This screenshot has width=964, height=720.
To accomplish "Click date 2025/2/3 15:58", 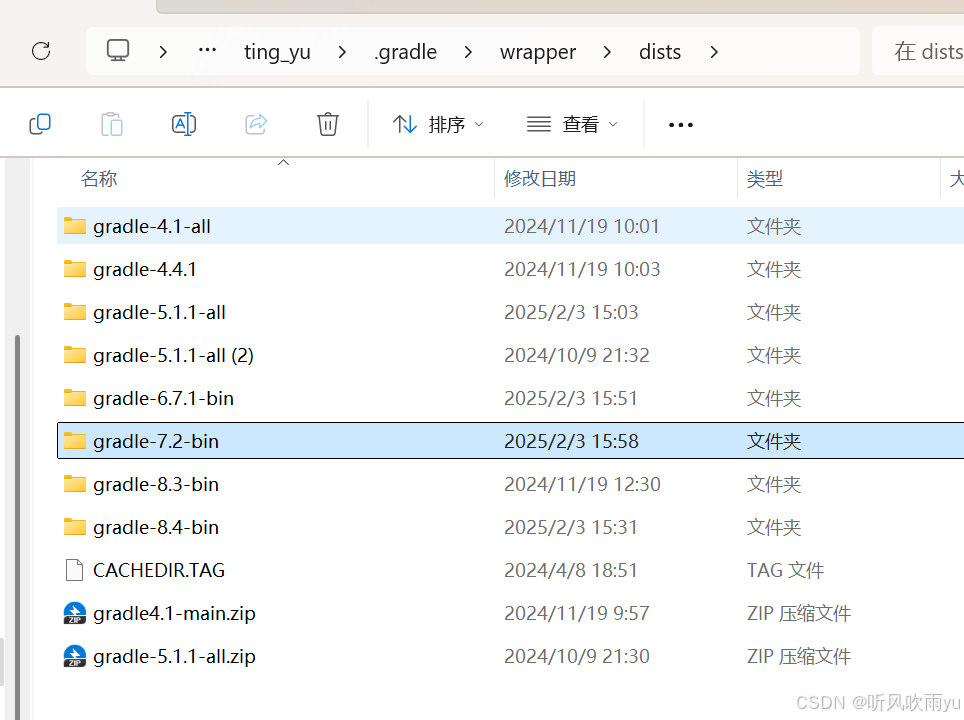I will tap(571, 441).
